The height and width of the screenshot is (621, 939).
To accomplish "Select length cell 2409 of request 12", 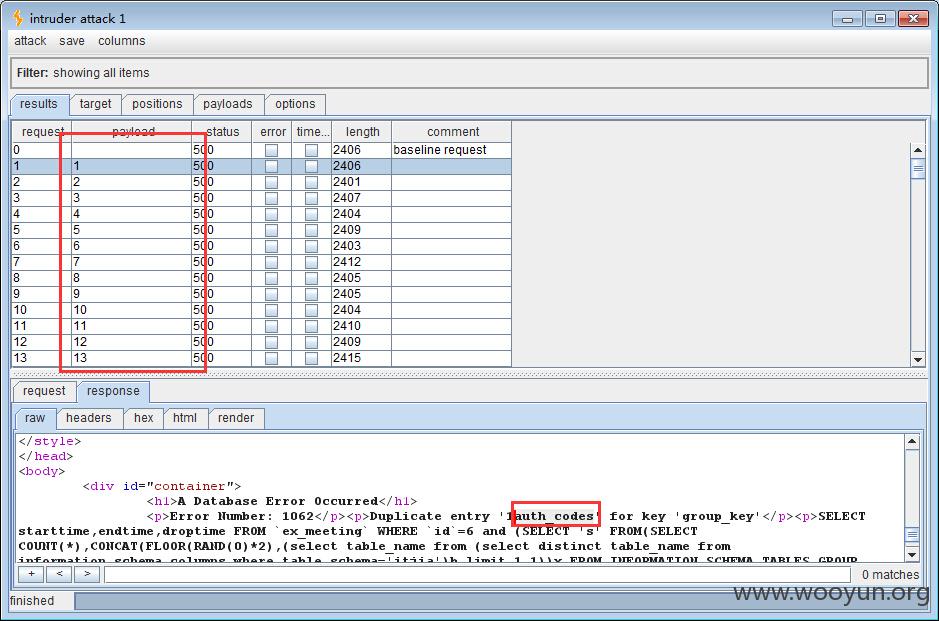I will click(x=361, y=341).
